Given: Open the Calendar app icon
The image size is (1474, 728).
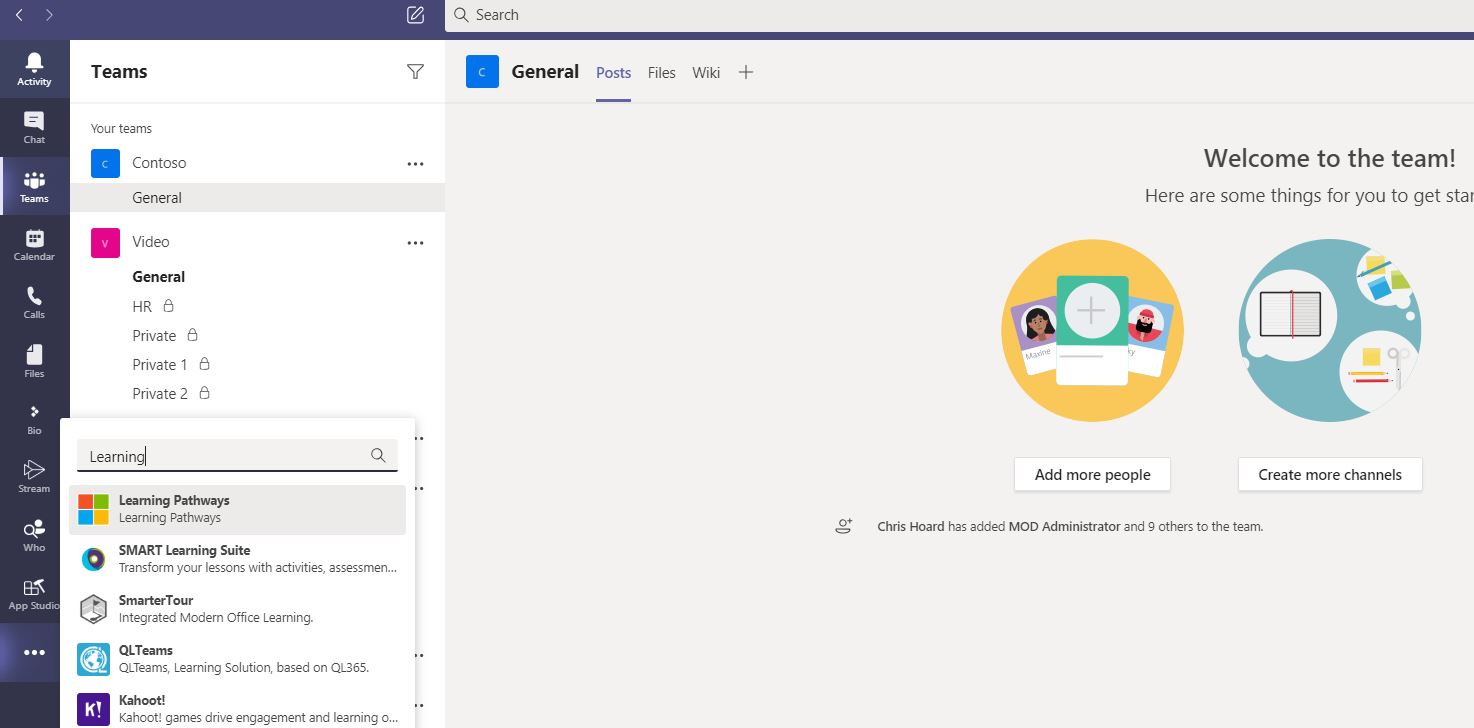Looking at the screenshot, I should pyautogui.click(x=34, y=245).
